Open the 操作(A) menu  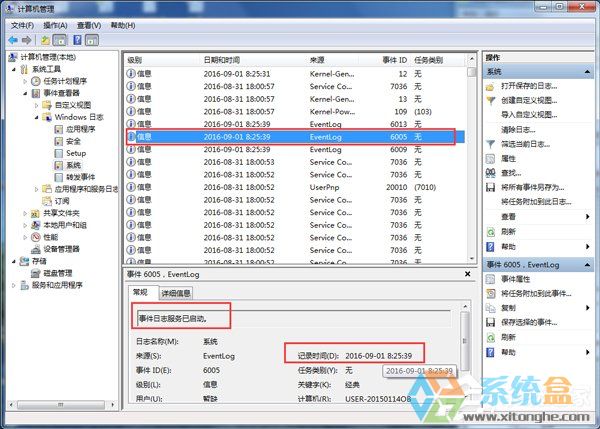tap(55, 26)
